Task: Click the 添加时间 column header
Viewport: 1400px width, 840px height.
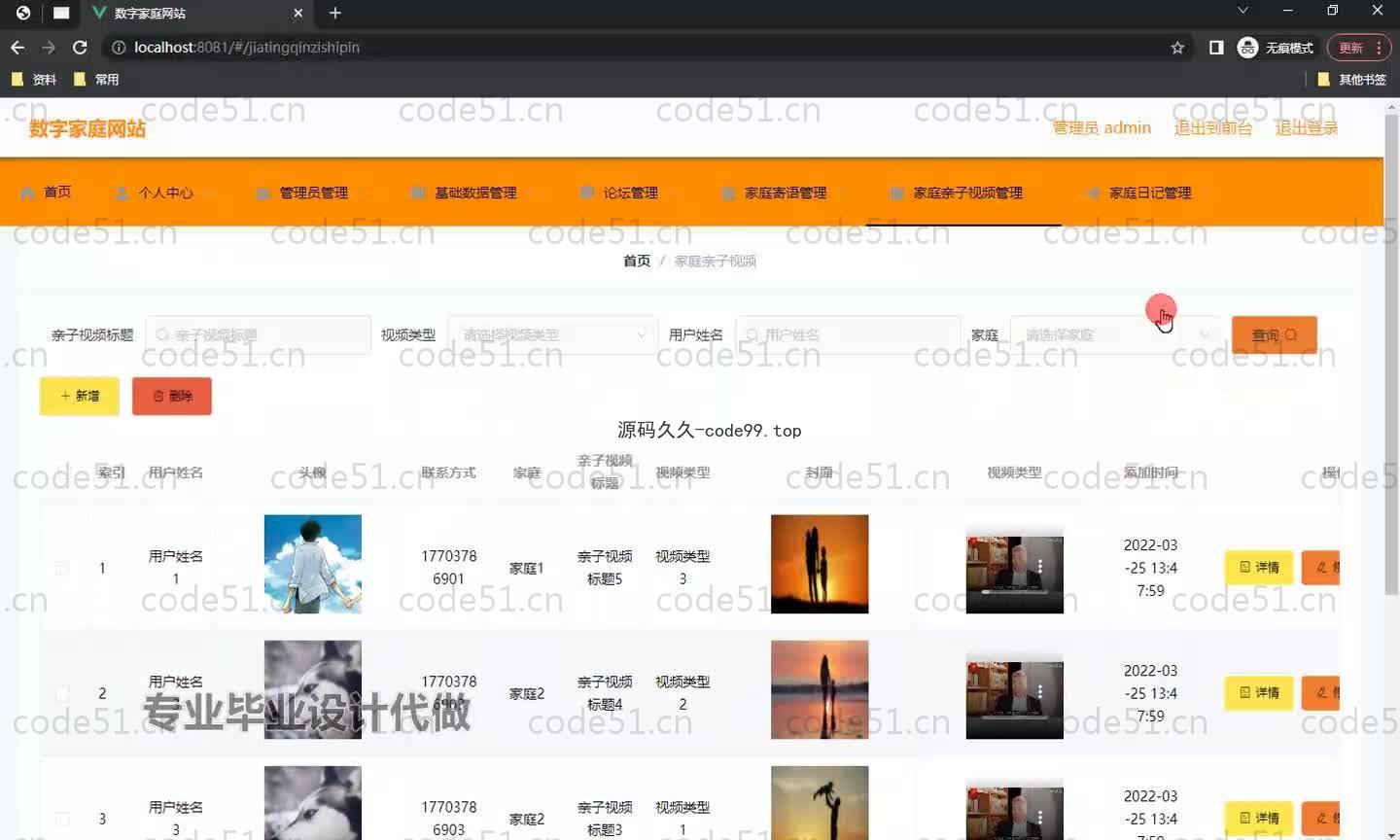Action: tap(1150, 472)
